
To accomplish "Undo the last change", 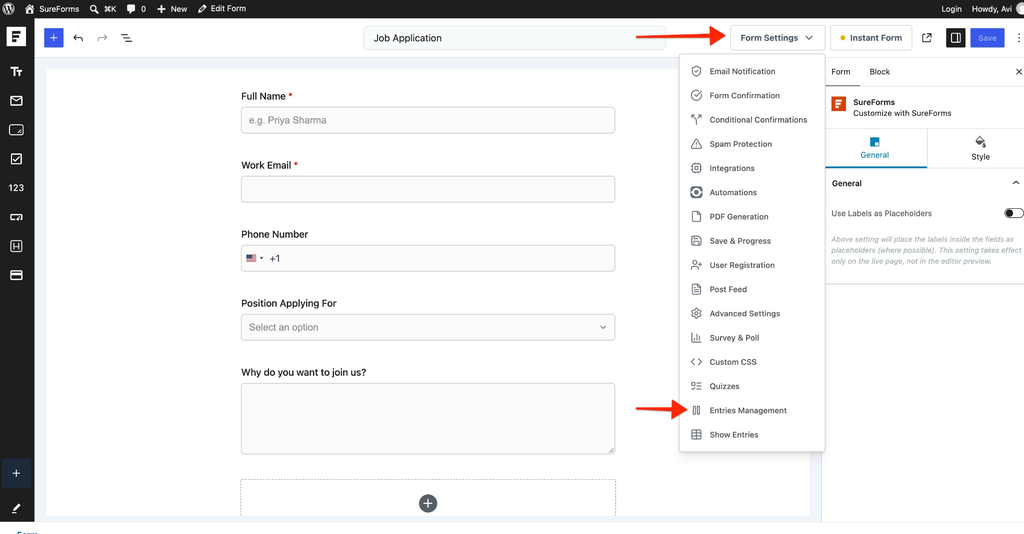I will [78, 38].
